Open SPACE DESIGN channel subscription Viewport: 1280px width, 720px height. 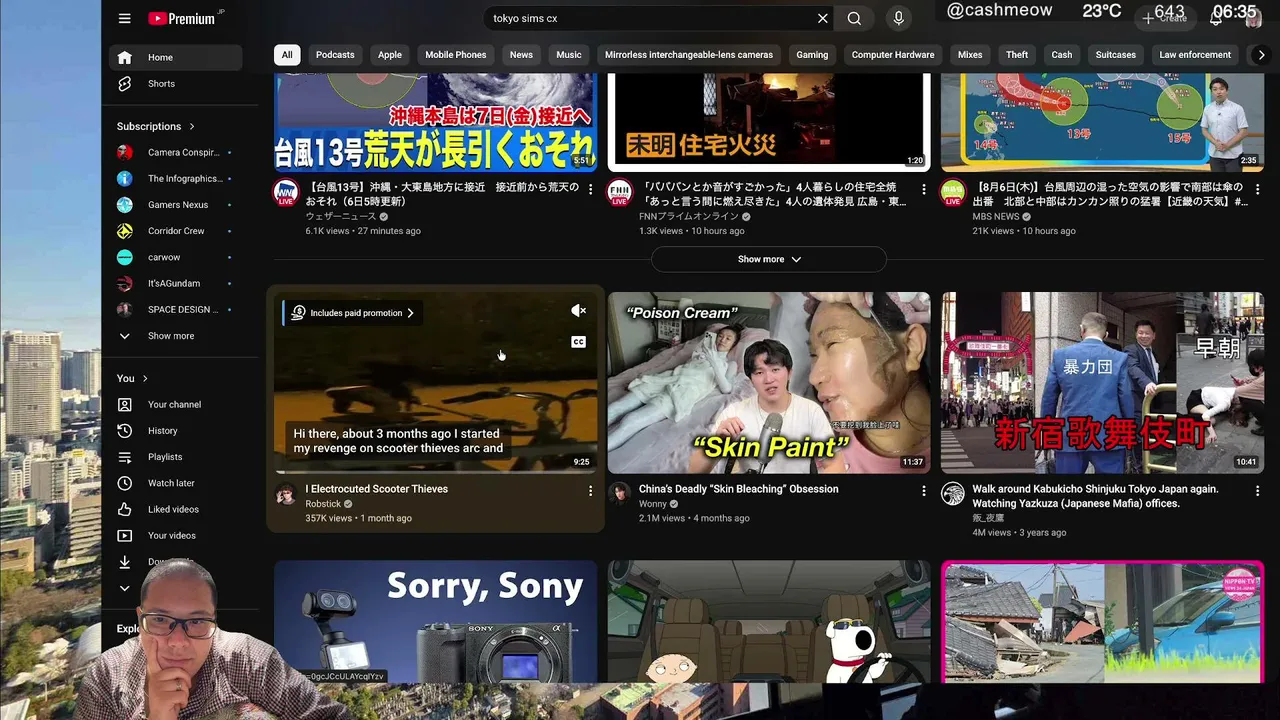176,310
